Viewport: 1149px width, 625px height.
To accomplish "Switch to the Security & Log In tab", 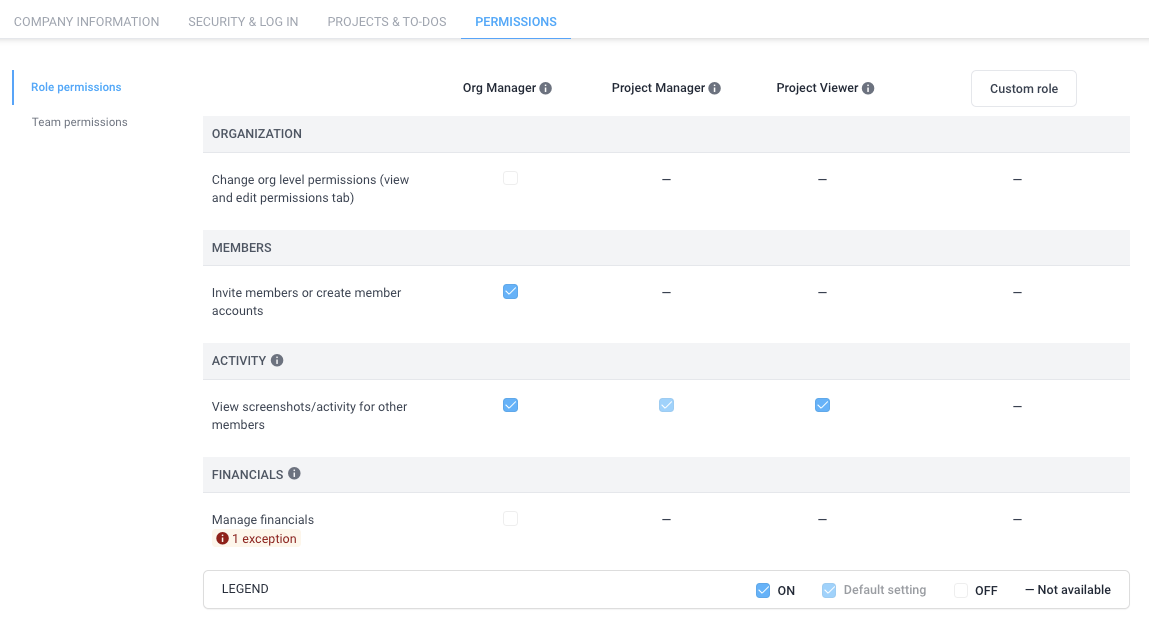I will point(243,21).
